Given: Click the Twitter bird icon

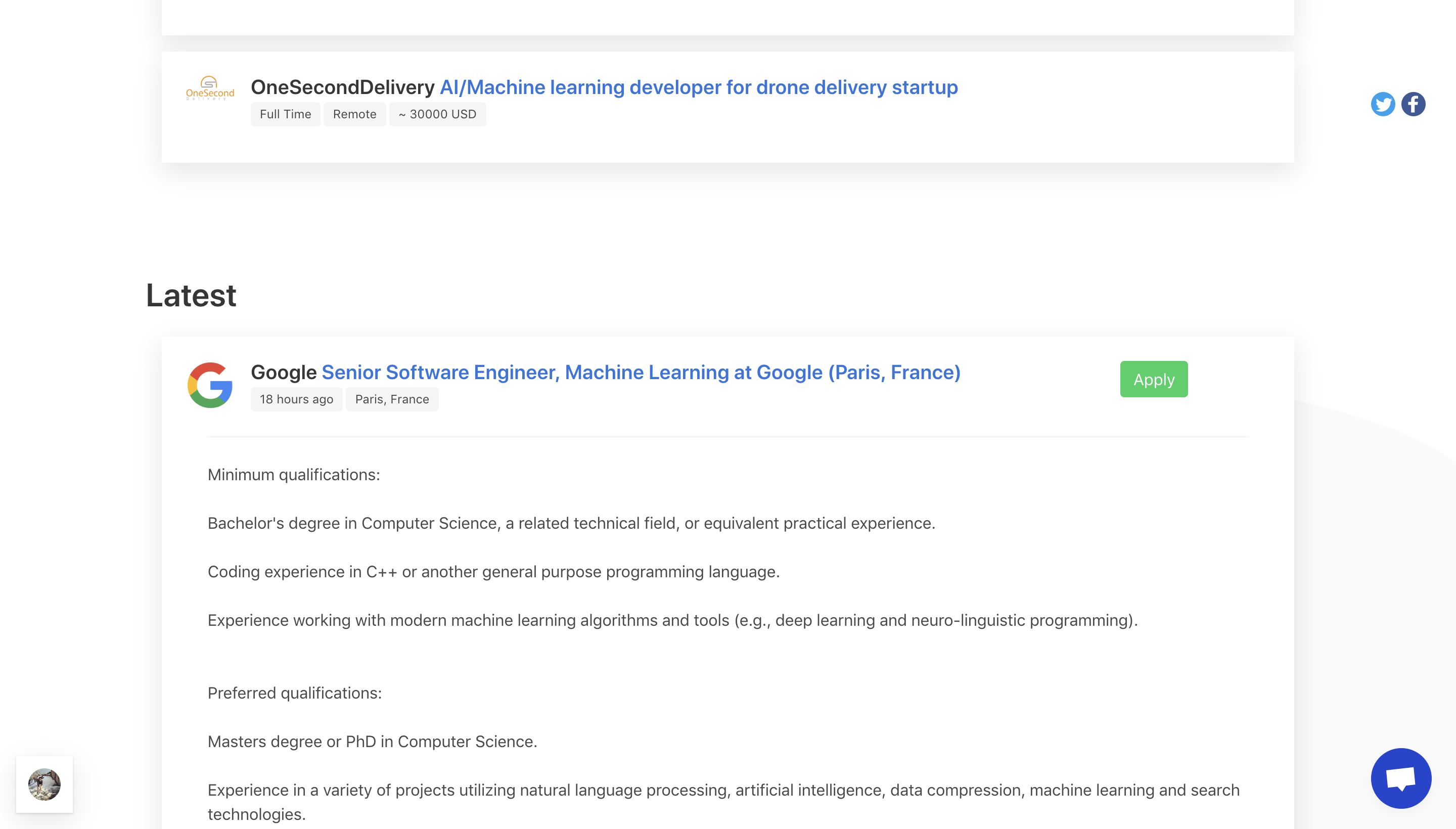Looking at the screenshot, I should coord(1383,104).
